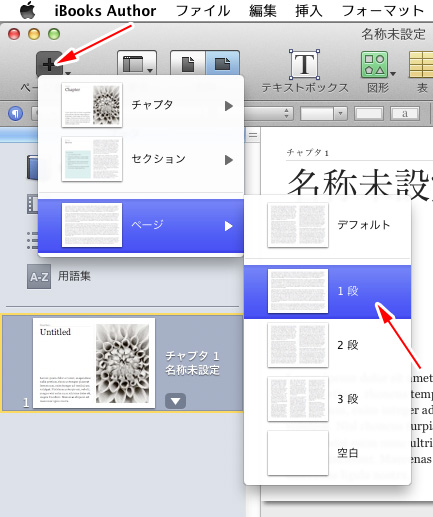The width and height of the screenshot is (433, 517).
Task: Click the デフォルト layout thumbnail
Action: (298, 225)
